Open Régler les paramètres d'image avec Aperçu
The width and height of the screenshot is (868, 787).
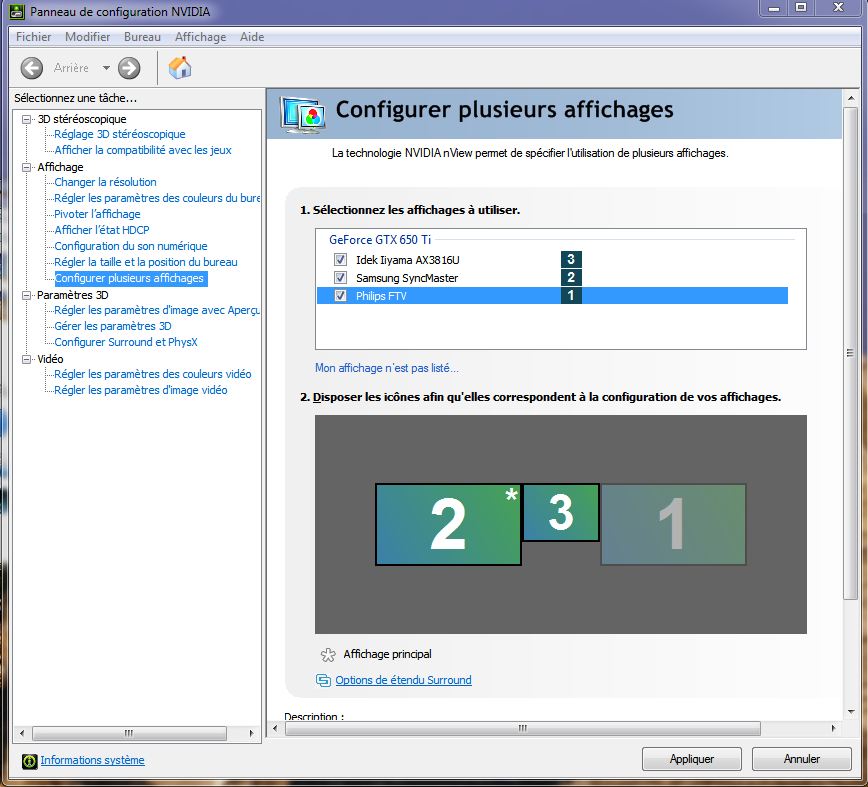157,310
